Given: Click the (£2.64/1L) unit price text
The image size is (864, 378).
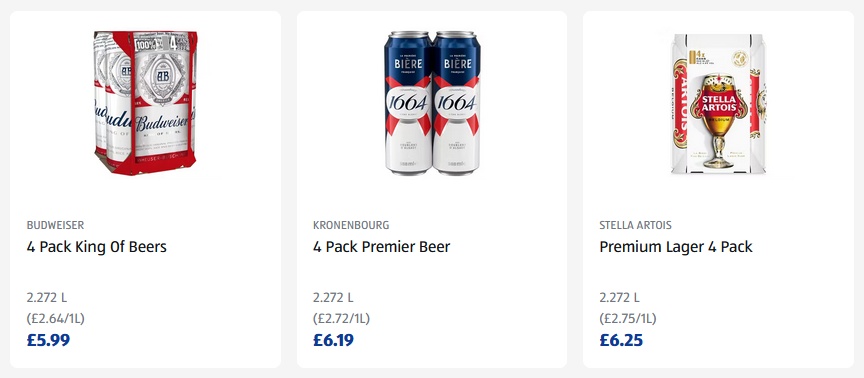Looking at the screenshot, I should (x=56, y=318).
